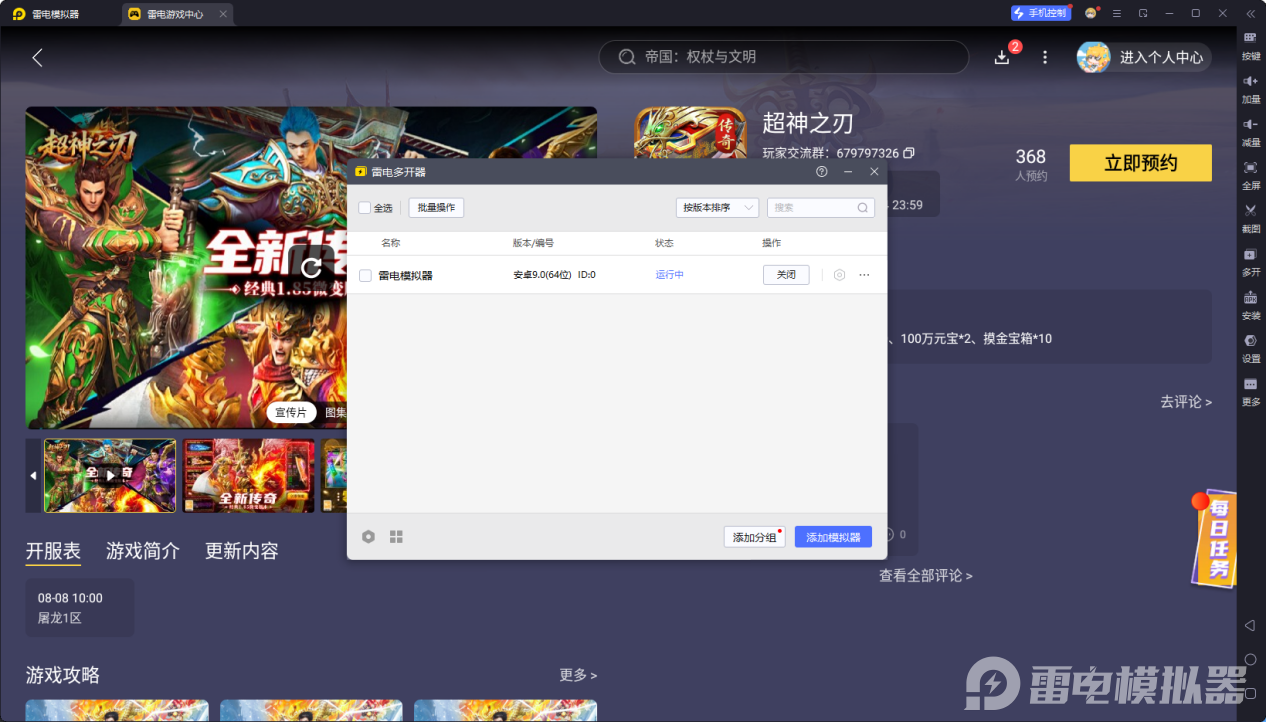1266x722 pixels.
Task: Click the 运行中 status text
Action: click(670, 275)
